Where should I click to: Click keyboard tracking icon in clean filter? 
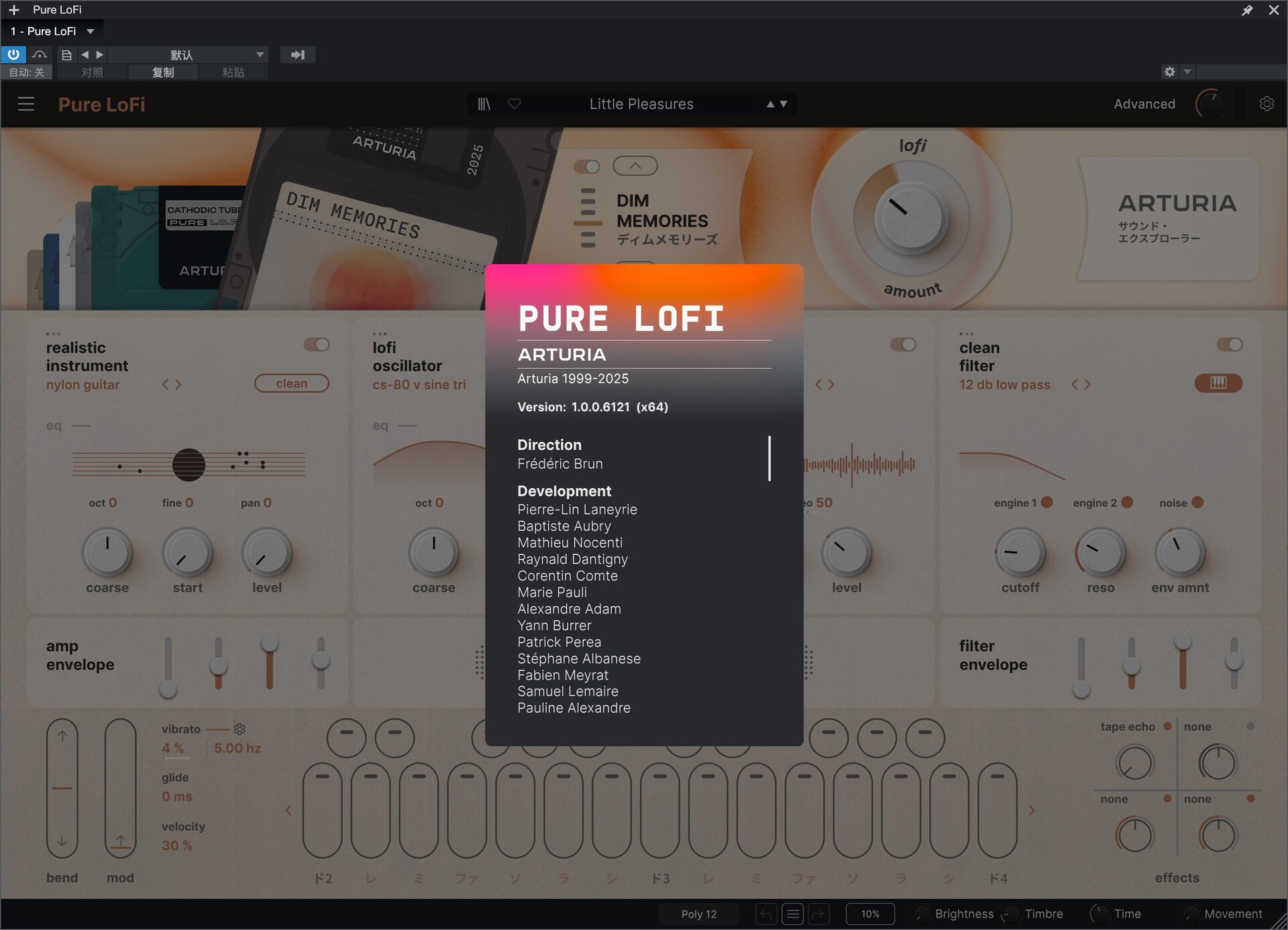click(x=1218, y=383)
